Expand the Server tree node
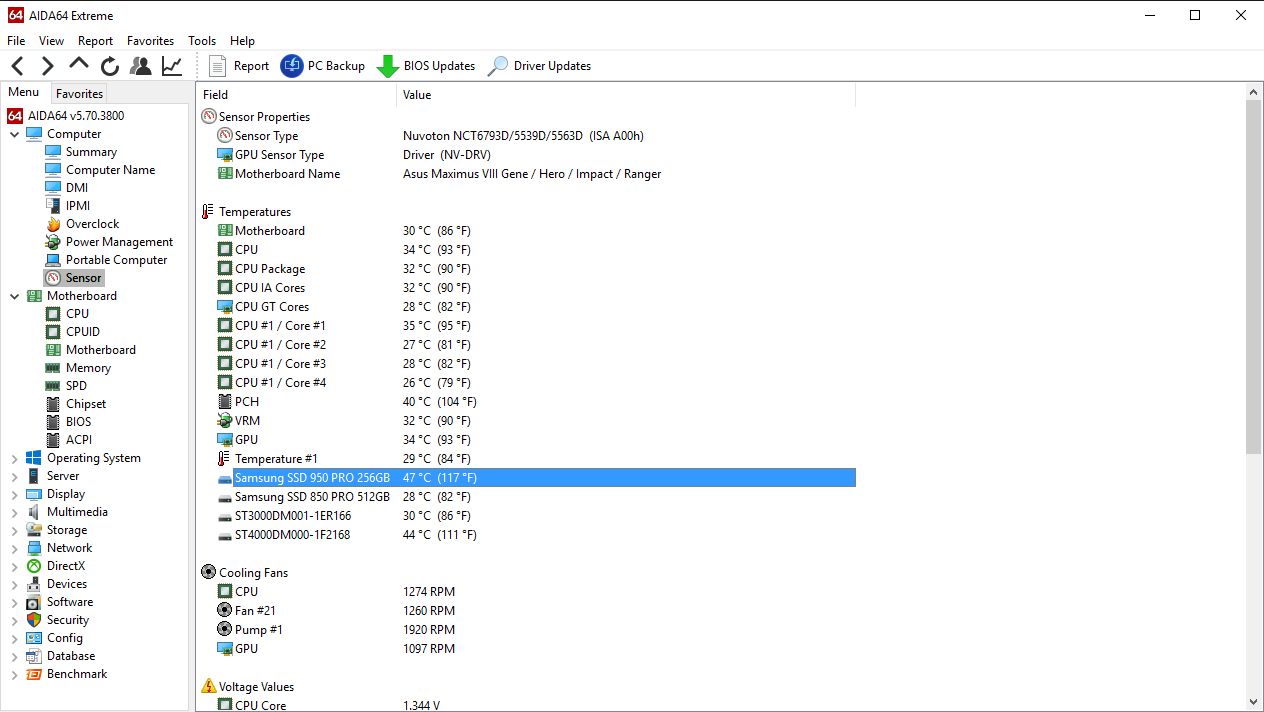 [x=14, y=476]
